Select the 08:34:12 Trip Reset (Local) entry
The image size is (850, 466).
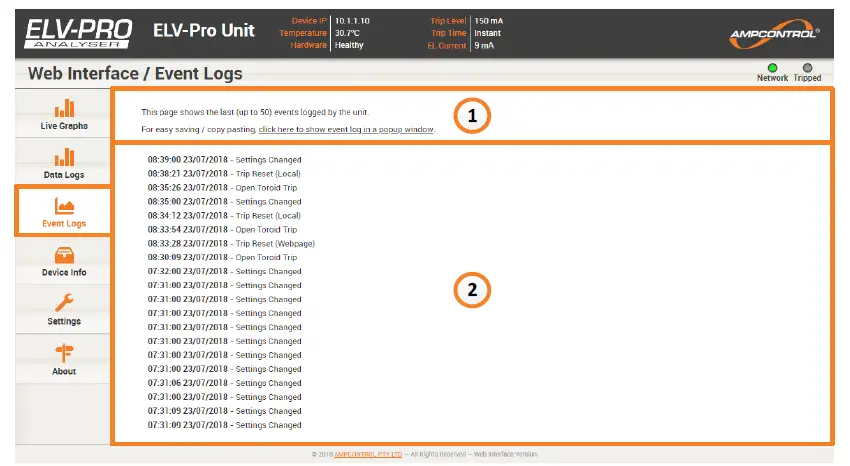click(224, 216)
